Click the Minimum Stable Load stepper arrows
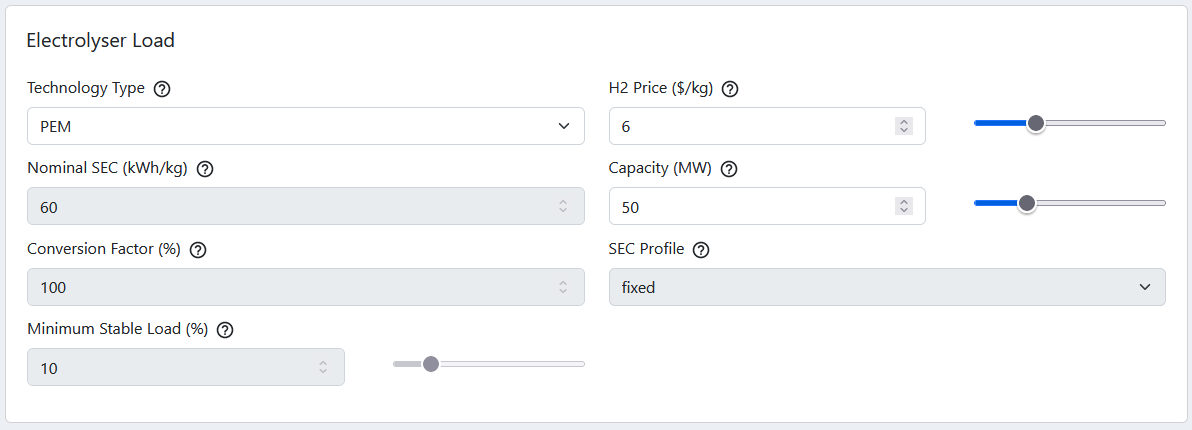This screenshot has height=430, width=1192. (x=323, y=367)
